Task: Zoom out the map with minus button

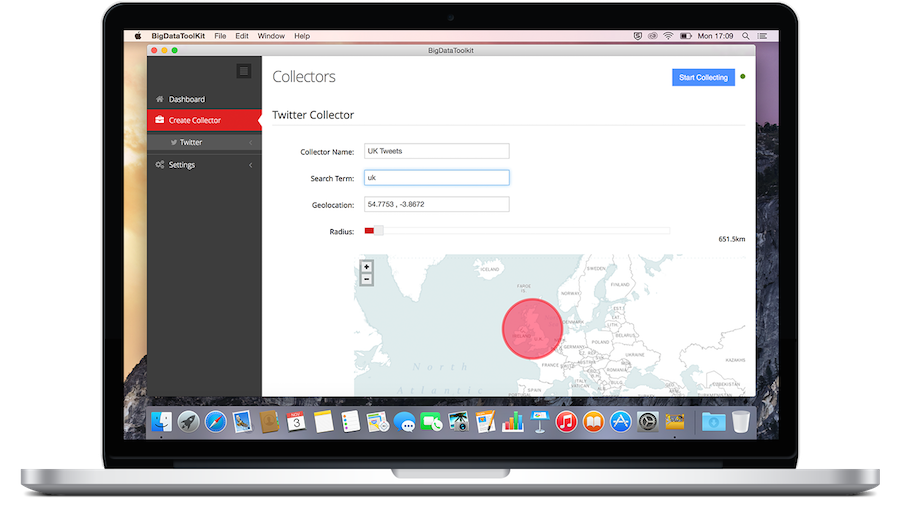Action: pos(366,280)
